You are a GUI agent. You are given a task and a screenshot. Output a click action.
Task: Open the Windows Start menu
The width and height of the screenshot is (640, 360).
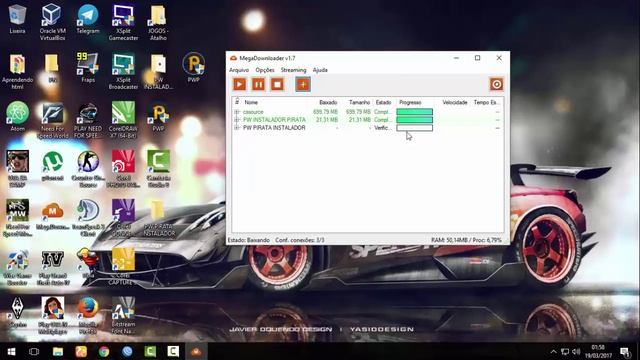pos(11,351)
